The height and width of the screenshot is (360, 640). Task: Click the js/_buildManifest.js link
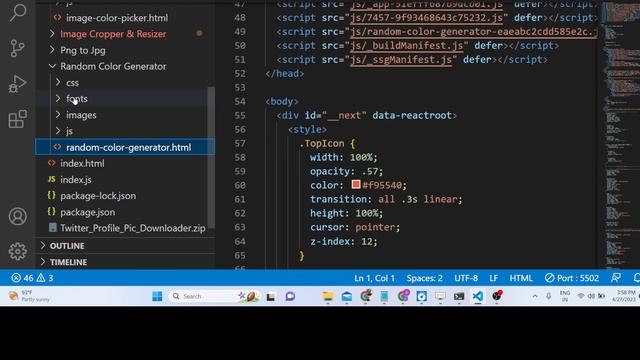pos(407,46)
